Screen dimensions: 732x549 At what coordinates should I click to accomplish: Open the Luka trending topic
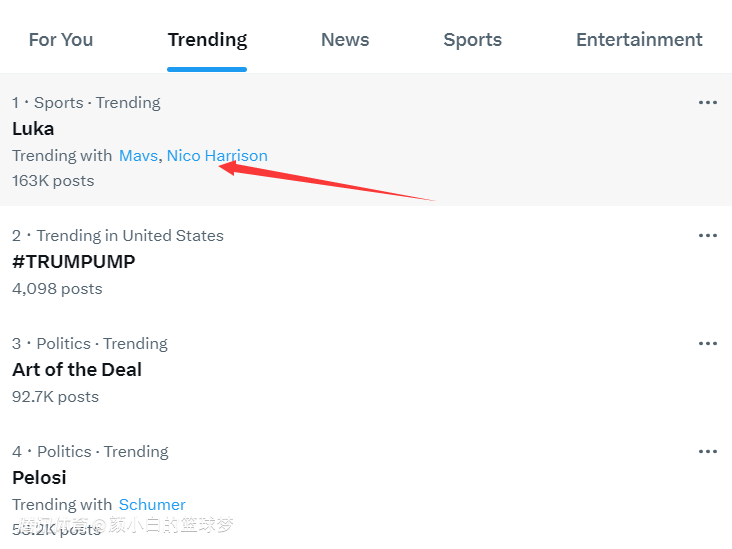click(x=33, y=129)
